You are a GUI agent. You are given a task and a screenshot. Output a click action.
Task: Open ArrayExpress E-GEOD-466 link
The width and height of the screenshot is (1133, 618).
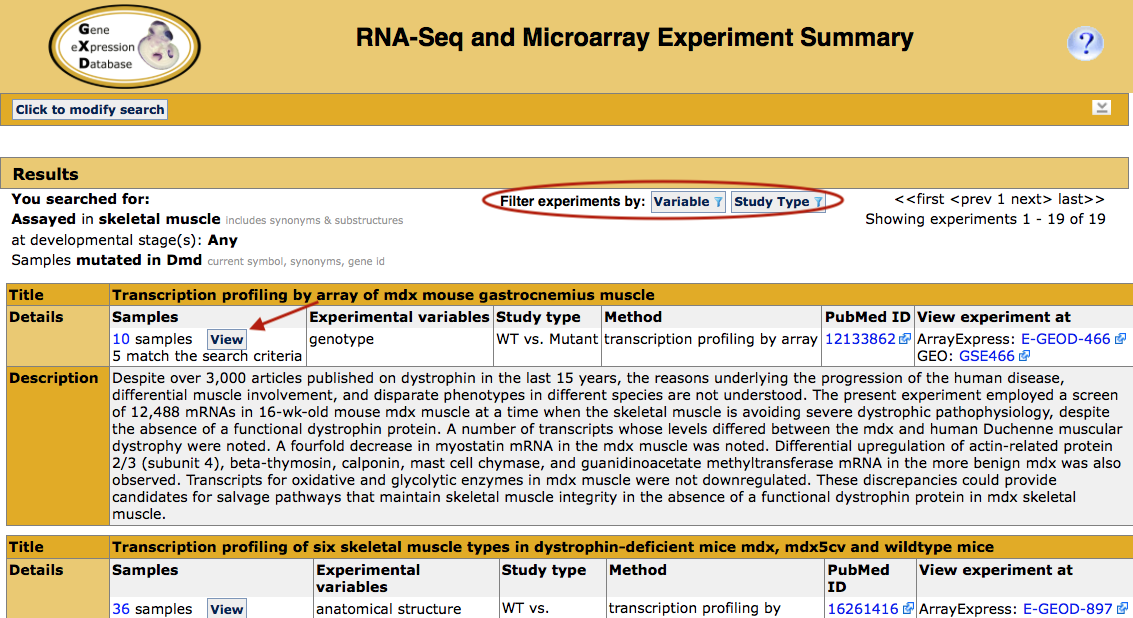(1065, 339)
